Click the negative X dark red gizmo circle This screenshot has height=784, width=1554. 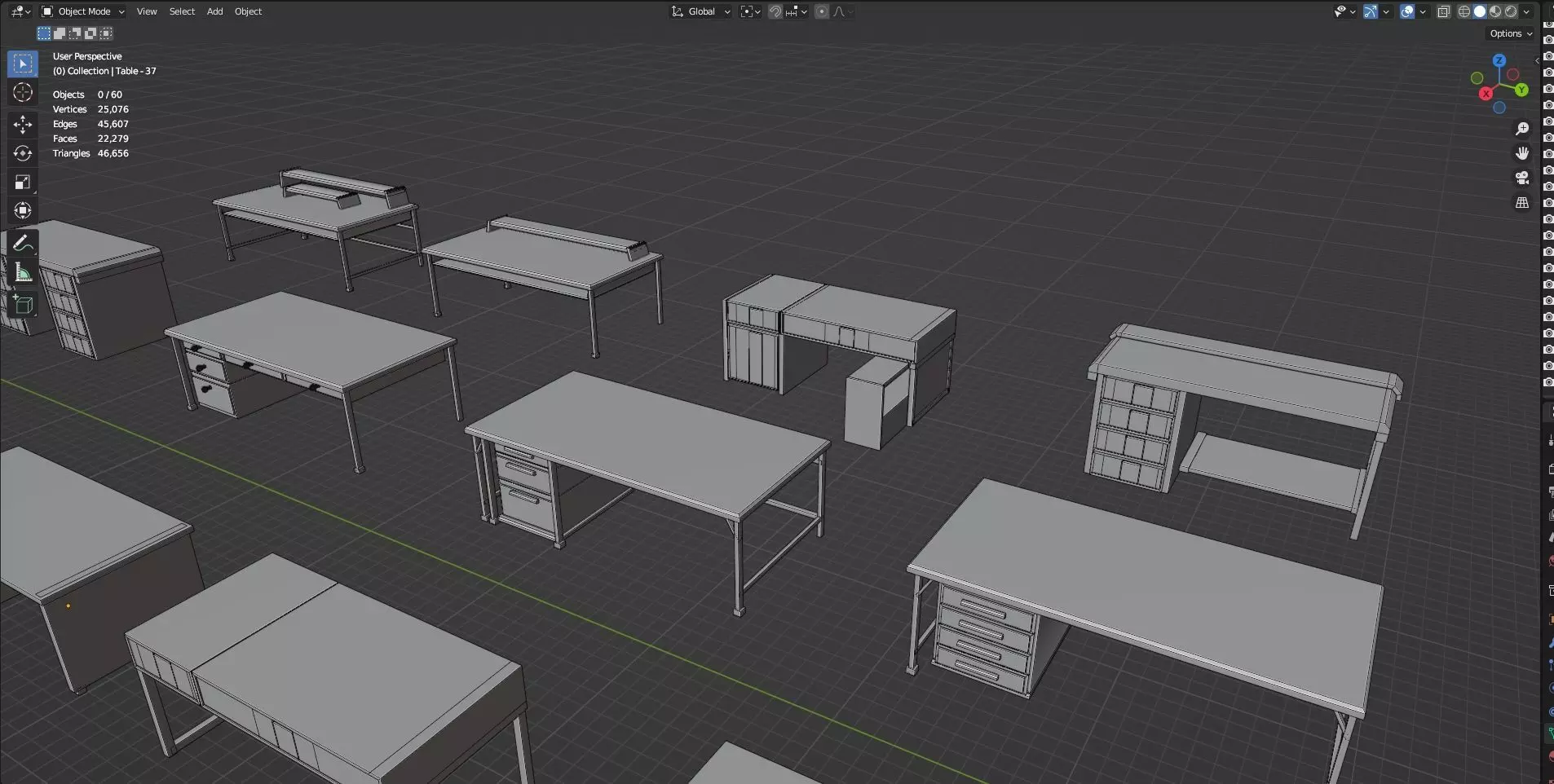click(1512, 74)
